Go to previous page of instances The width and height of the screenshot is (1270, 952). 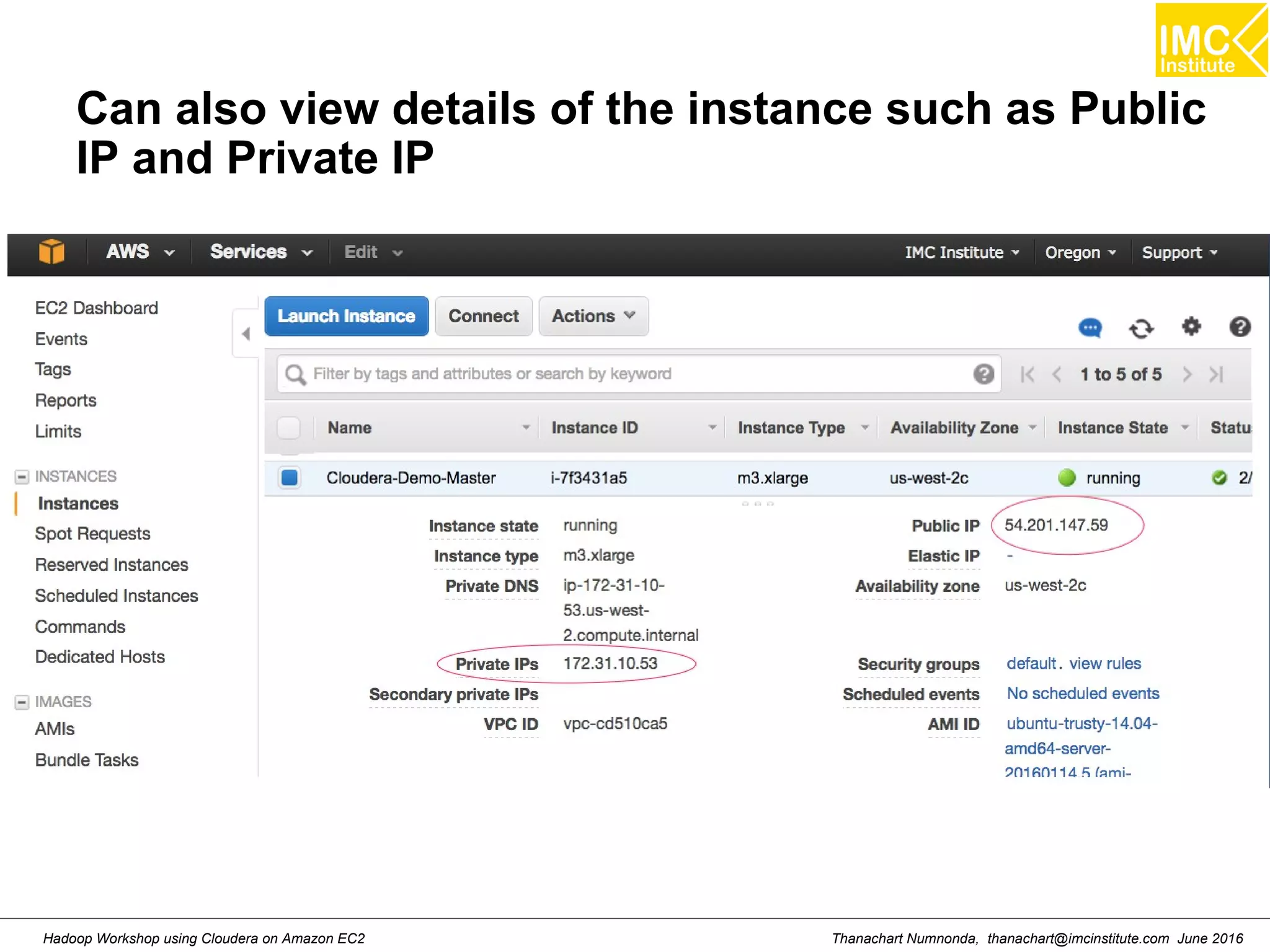pyautogui.click(x=1057, y=374)
